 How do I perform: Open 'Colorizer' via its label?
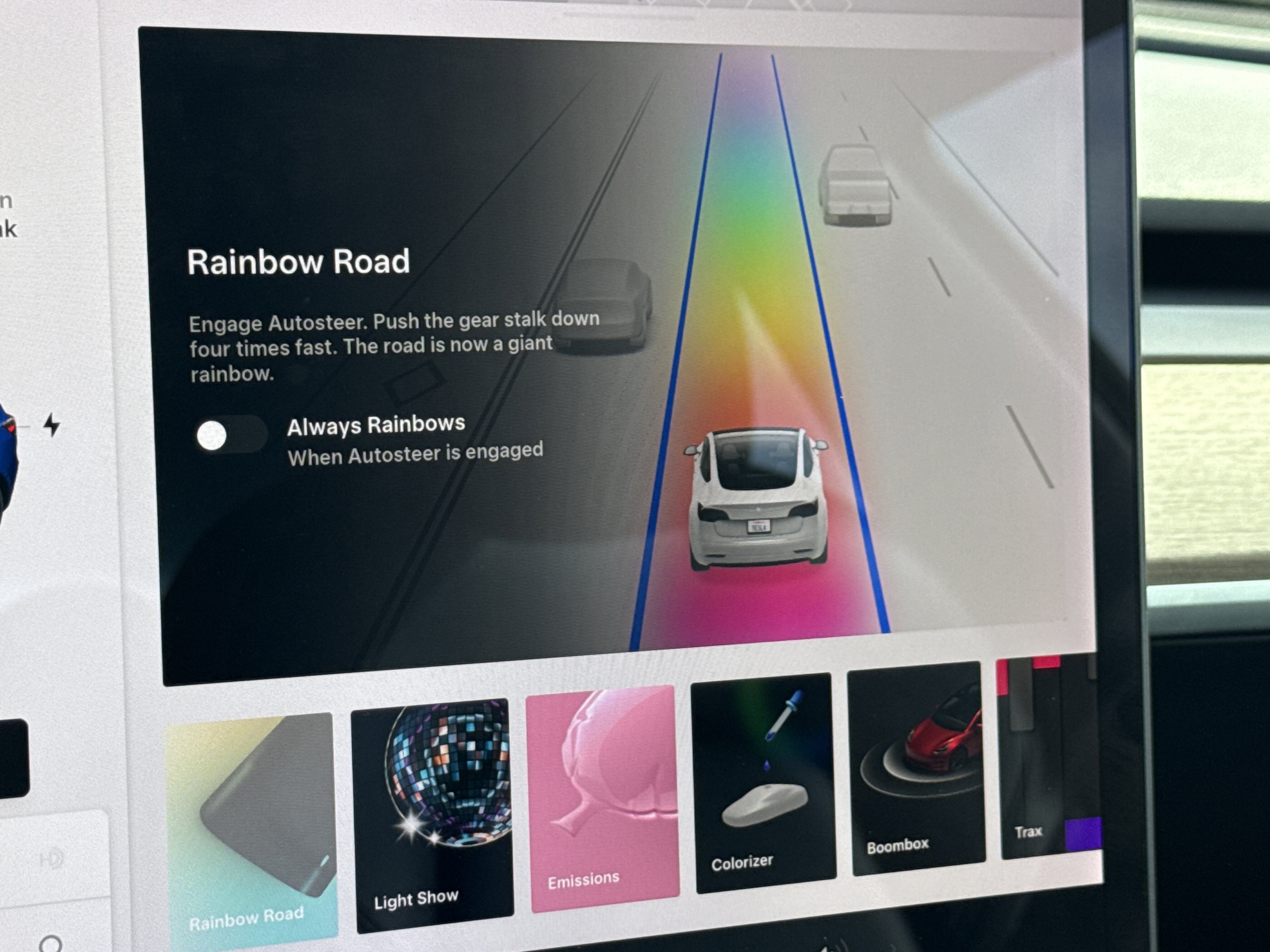point(742,863)
